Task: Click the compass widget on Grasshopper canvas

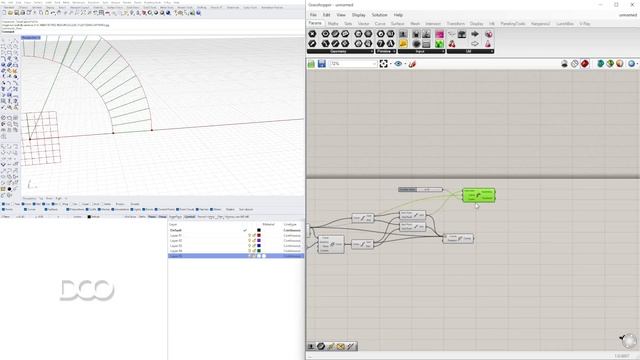Action: (629, 340)
